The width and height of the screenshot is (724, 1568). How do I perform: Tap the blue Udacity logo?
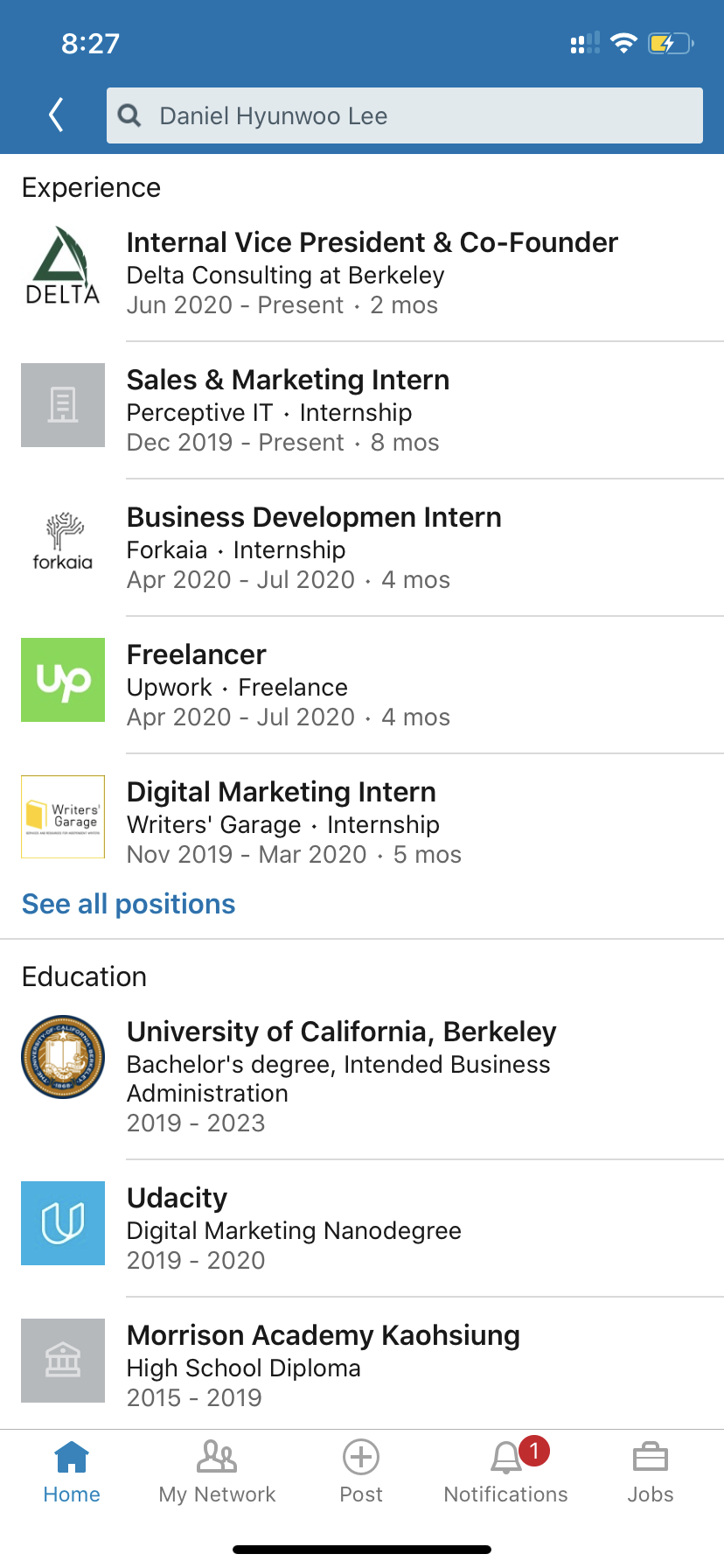63,1222
